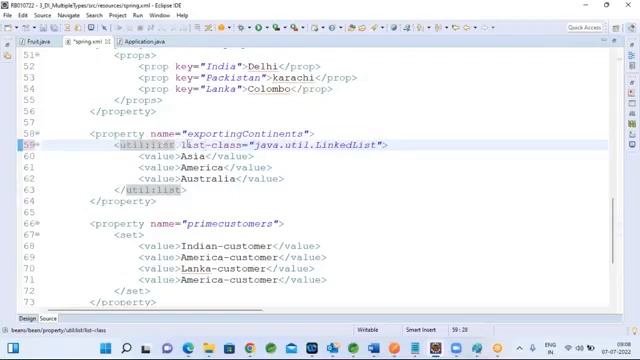The width and height of the screenshot is (640, 360).
Task: Click the Run green play toolbar icon
Action: [258, 28]
